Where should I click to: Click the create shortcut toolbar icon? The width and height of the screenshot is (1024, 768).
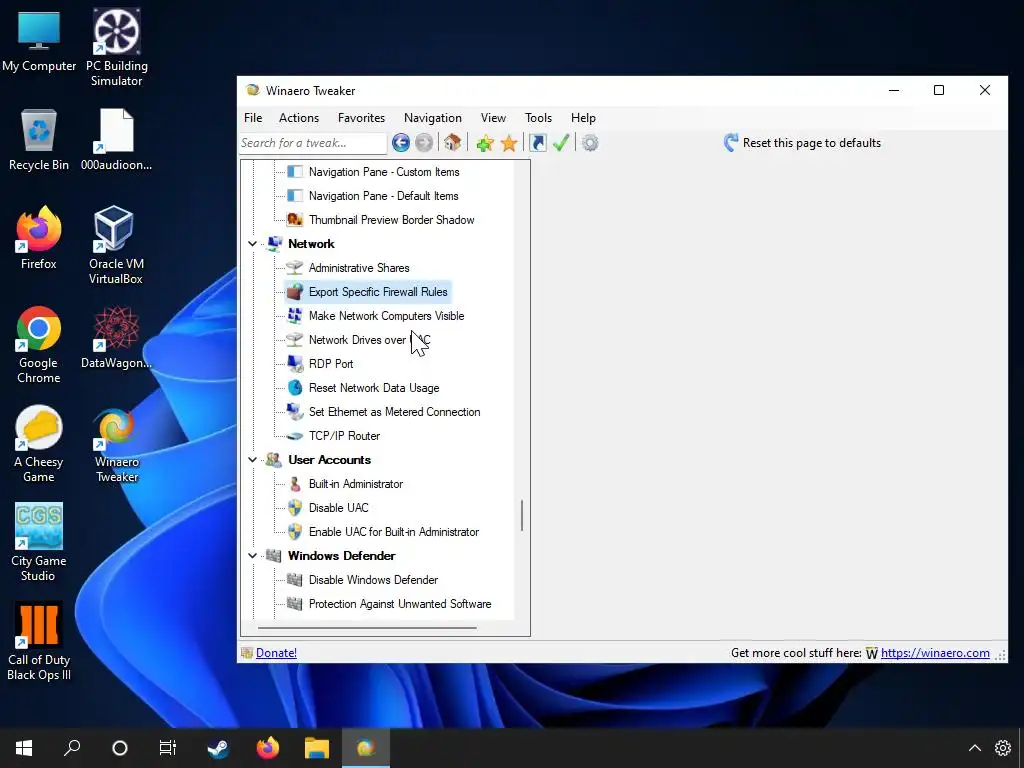point(537,142)
